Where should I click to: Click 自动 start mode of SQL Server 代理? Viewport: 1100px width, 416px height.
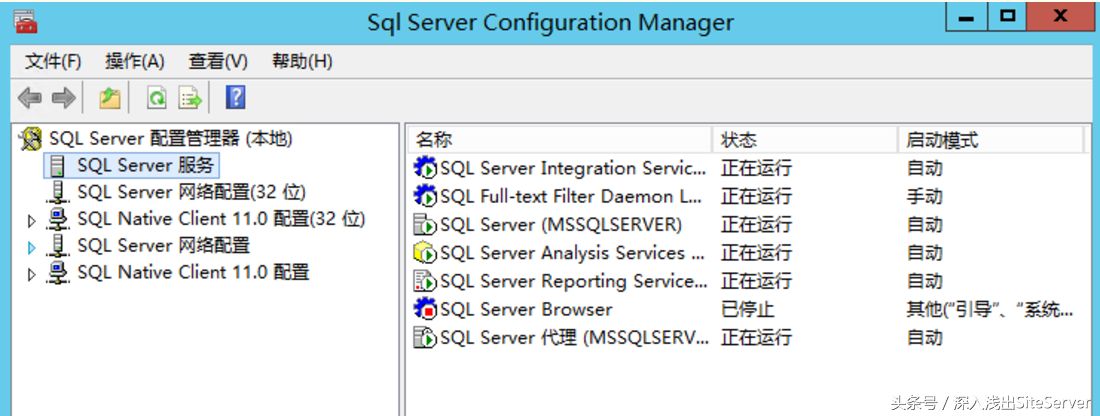point(924,337)
